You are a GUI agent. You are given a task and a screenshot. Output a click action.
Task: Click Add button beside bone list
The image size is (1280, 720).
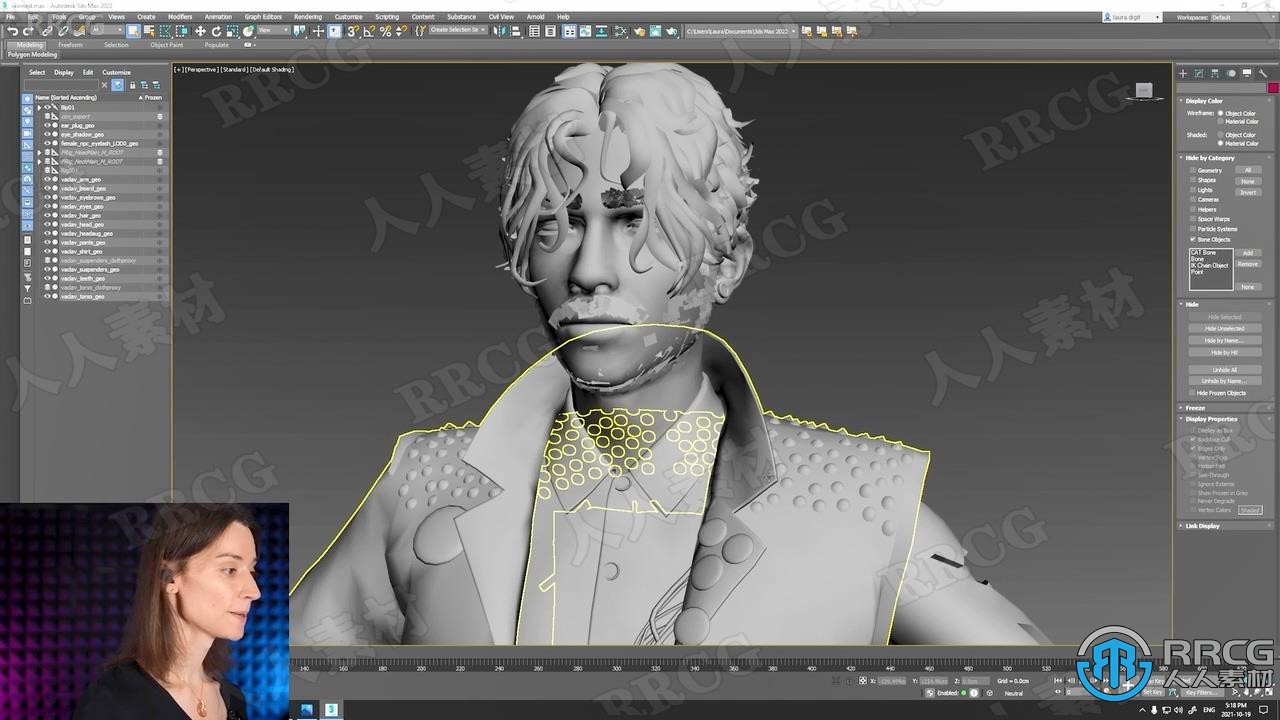pos(1248,253)
